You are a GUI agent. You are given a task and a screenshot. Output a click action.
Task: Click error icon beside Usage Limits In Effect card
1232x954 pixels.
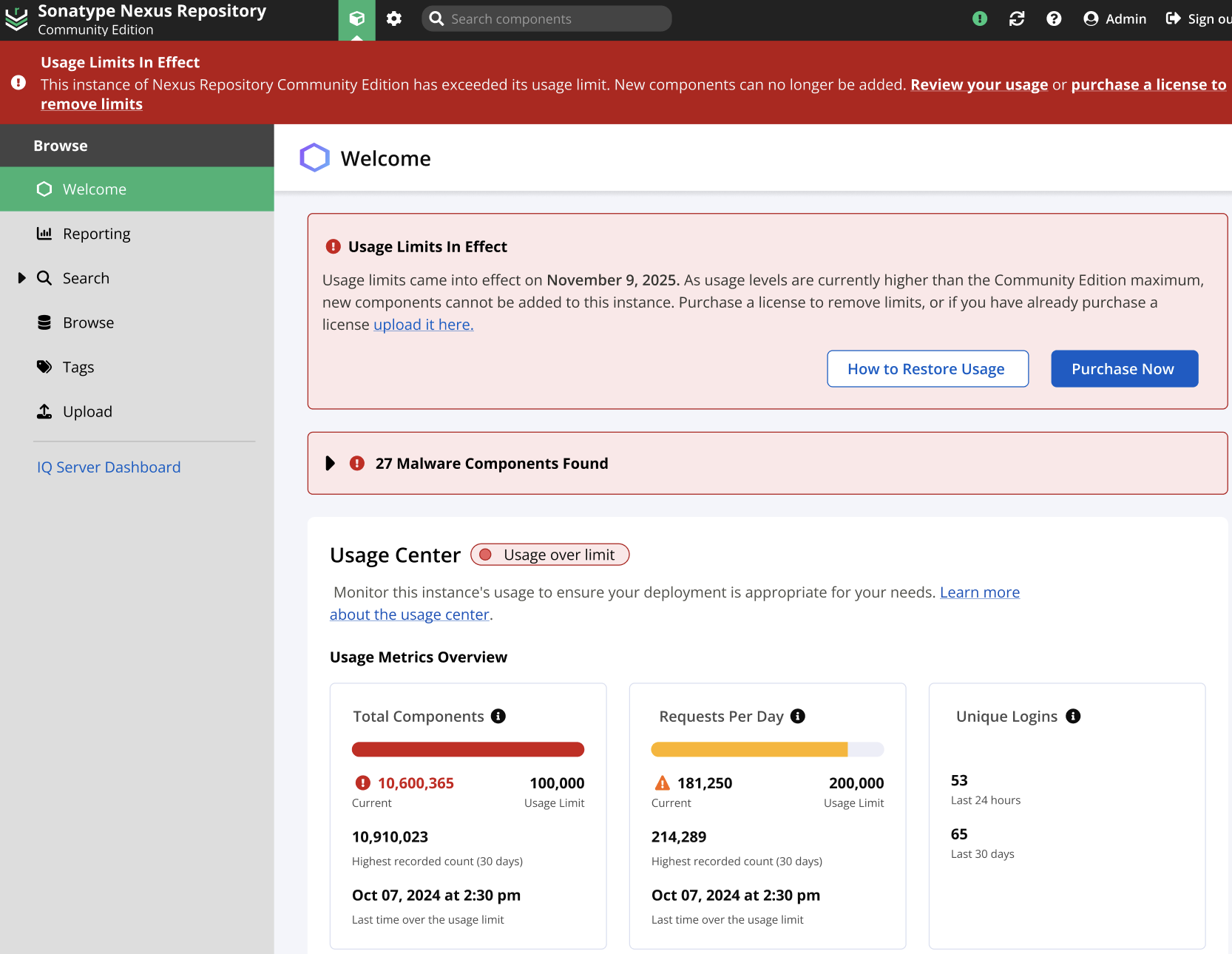334,246
